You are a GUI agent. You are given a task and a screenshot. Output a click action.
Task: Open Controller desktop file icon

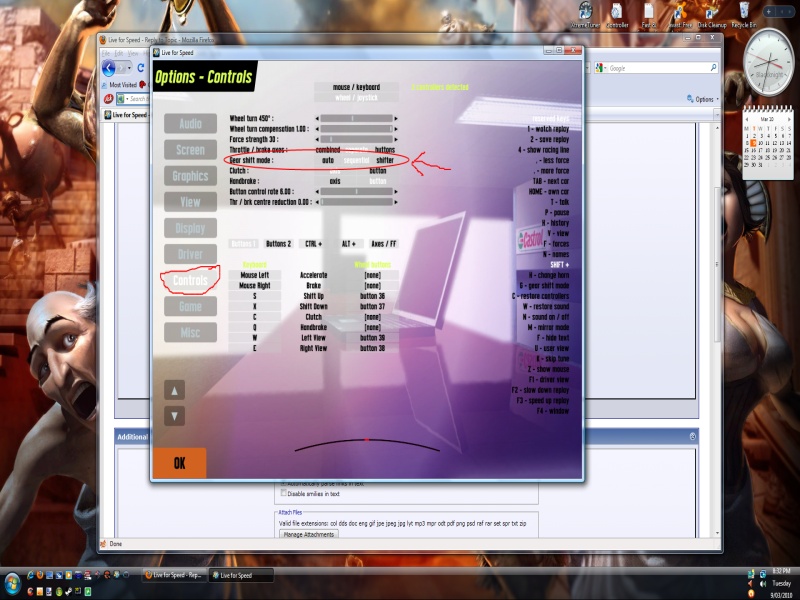click(x=617, y=14)
